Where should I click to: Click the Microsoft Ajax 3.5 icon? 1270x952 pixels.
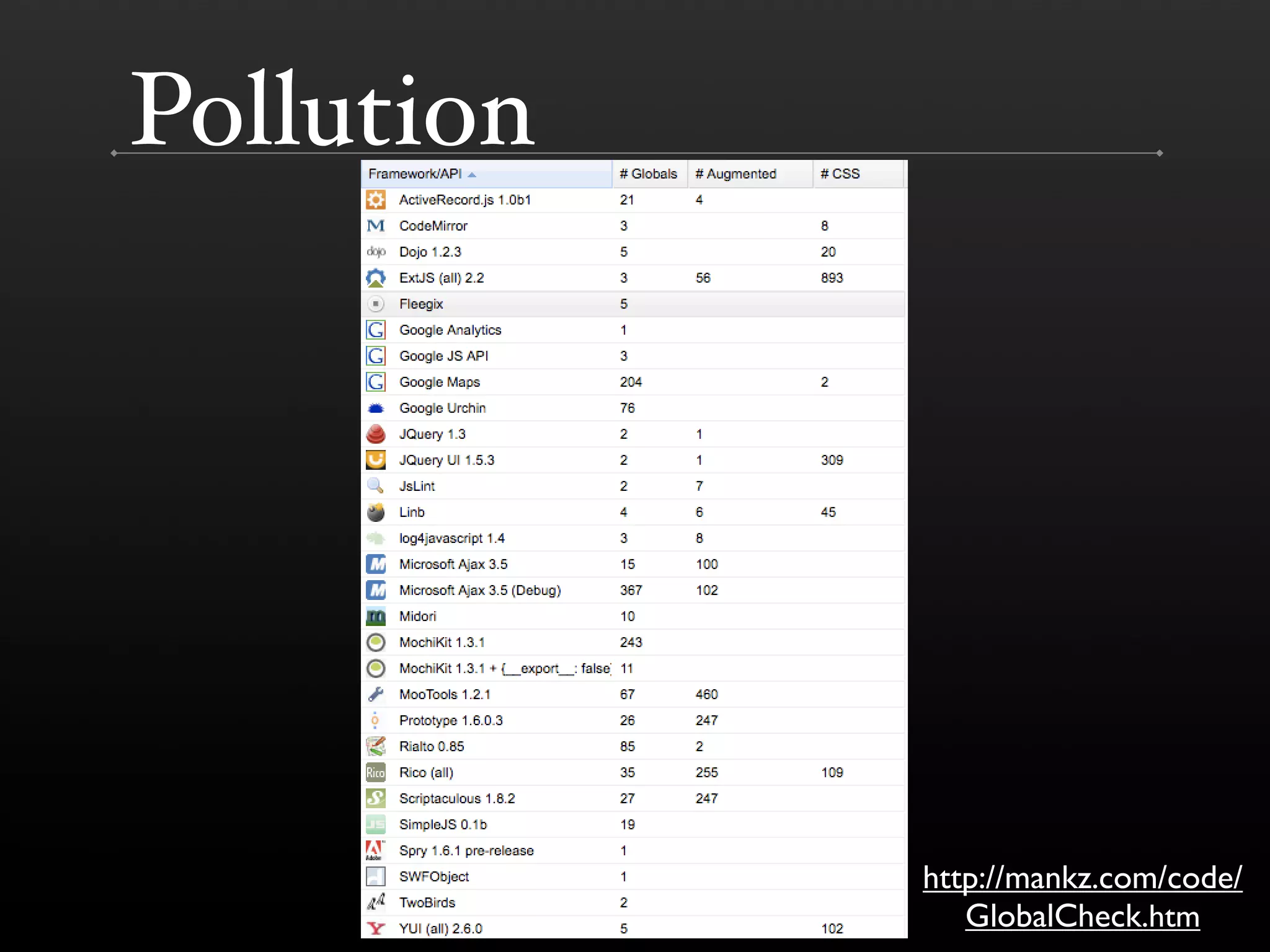tap(376, 564)
